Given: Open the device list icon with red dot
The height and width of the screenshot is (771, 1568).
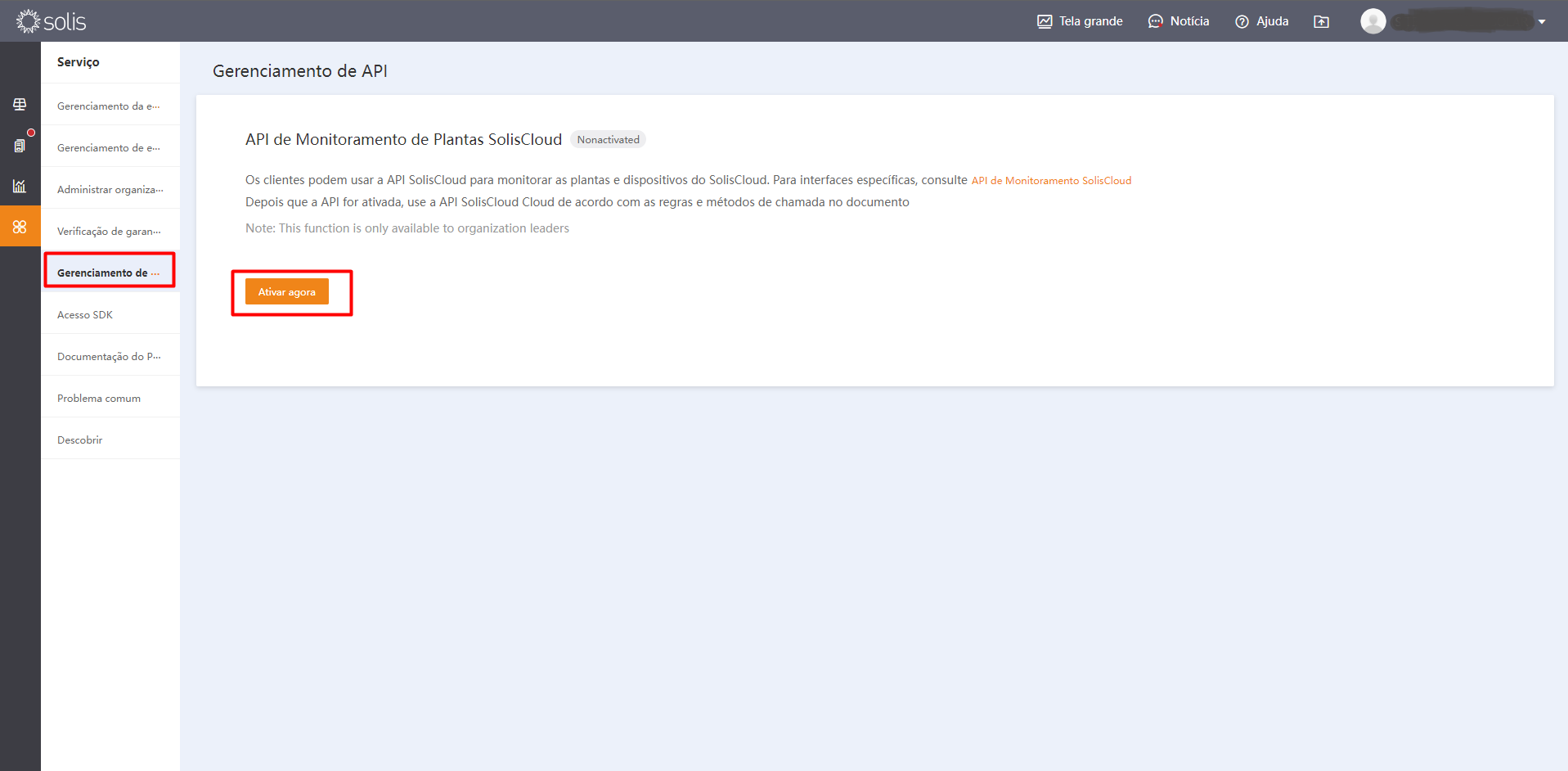Looking at the screenshot, I should 20,145.
